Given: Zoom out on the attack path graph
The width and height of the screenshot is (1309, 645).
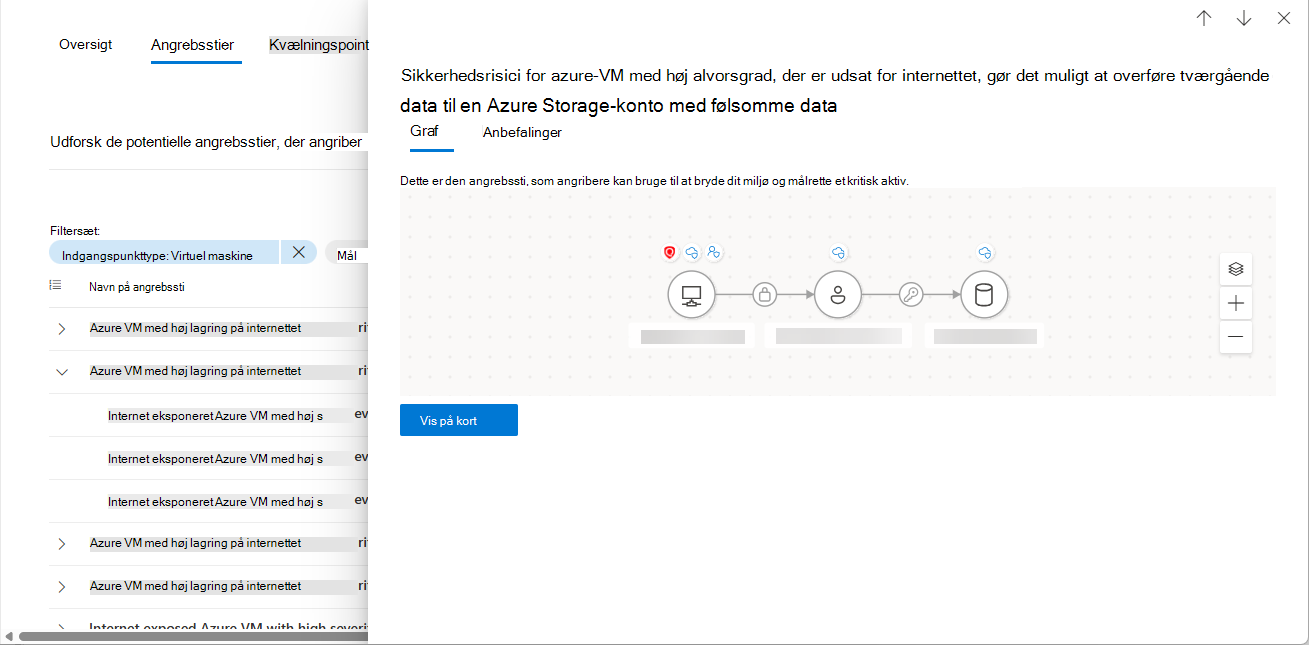Looking at the screenshot, I should tap(1236, 337).
